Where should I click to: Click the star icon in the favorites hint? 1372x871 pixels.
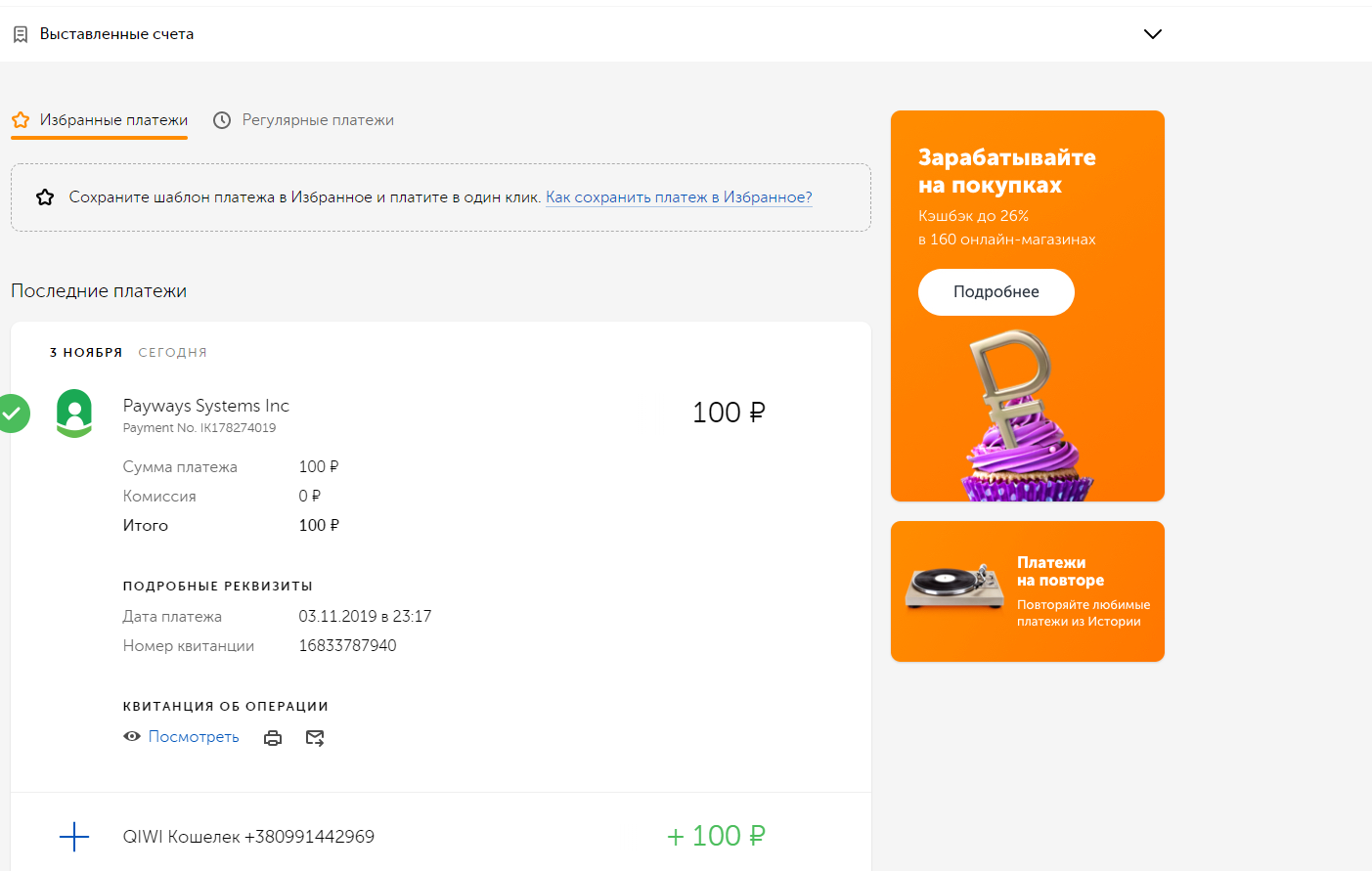pos(45,197)
